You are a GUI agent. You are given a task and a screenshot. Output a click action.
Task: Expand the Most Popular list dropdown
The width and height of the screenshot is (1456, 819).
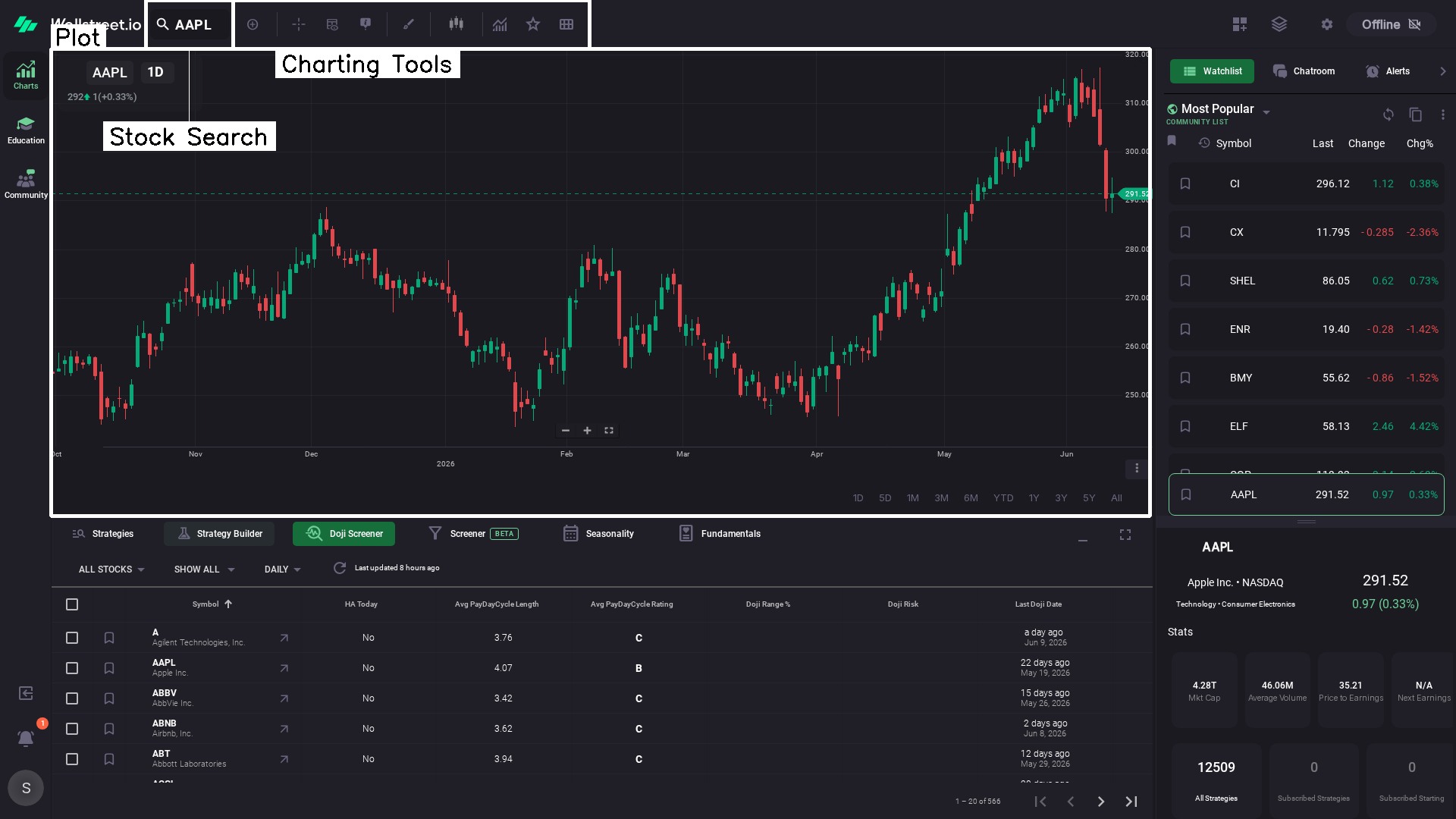pos(1266,111)
